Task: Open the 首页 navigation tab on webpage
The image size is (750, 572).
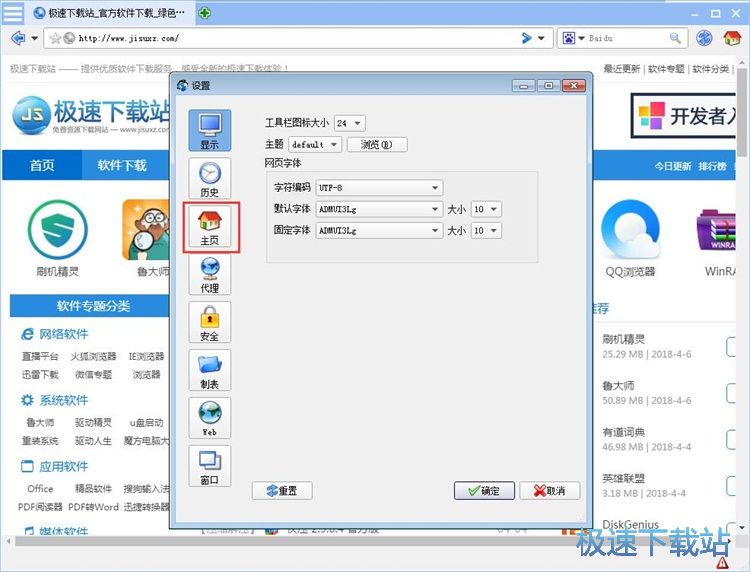Action: coord(42,165)
